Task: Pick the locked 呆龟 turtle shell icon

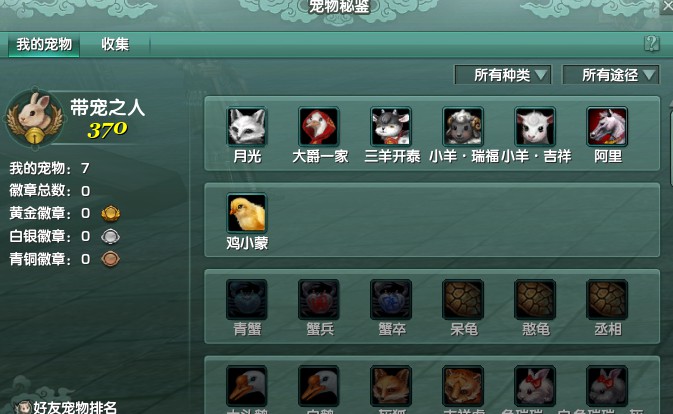Action: (463, 299)
